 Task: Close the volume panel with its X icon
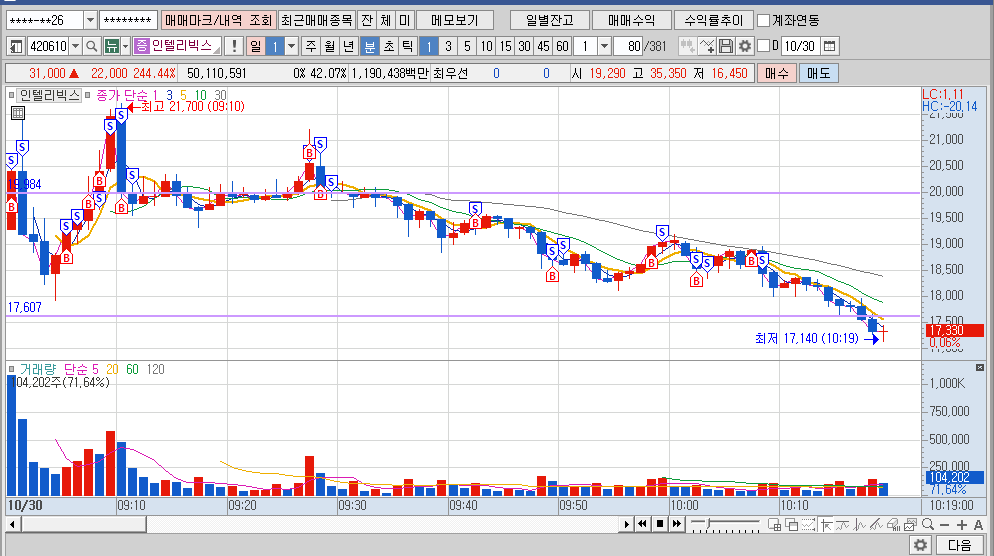click(x=979, y=368)
